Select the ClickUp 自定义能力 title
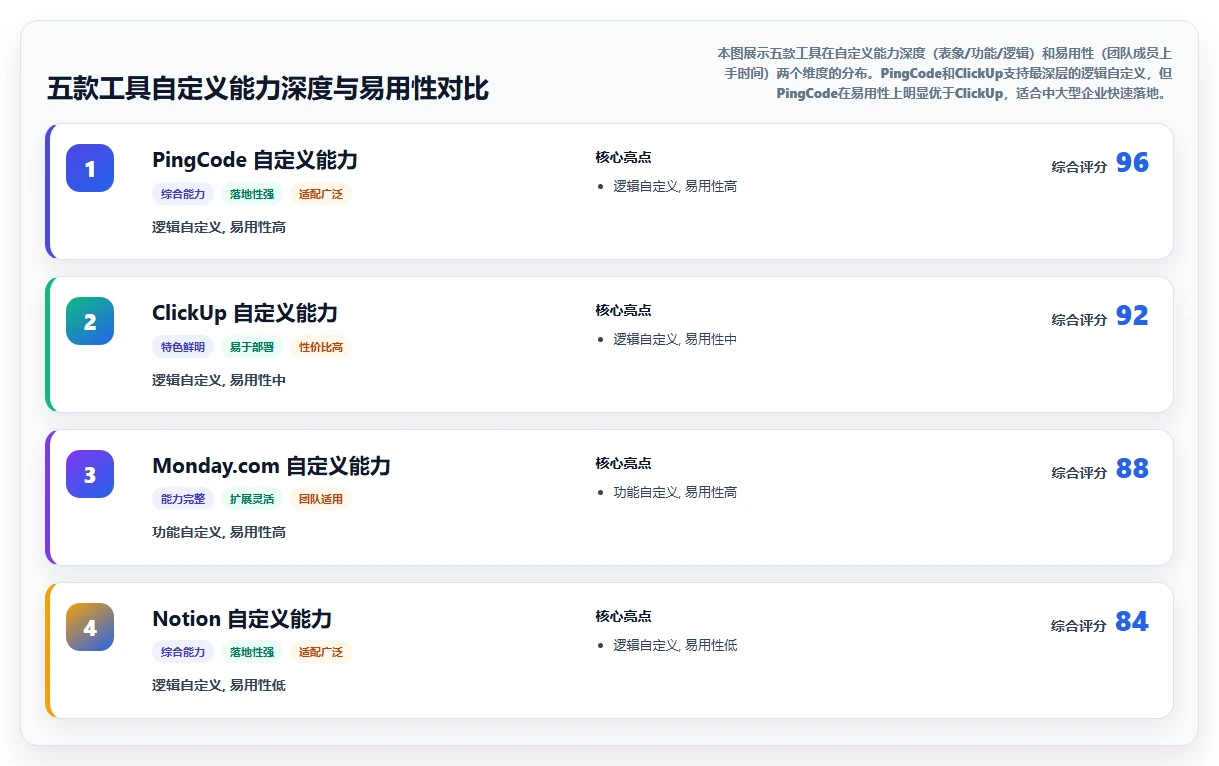This screenshot has width=1219, height=766. pos(245,313)
